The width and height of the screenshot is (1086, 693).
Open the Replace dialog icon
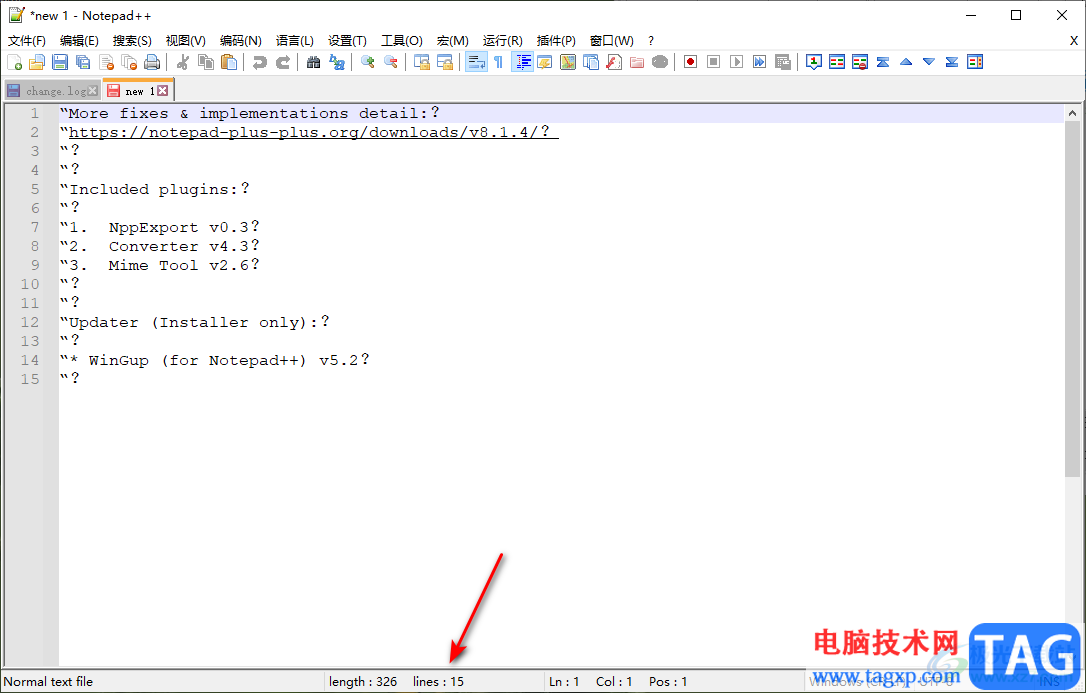pyautogui.click(x=337, y=62)
